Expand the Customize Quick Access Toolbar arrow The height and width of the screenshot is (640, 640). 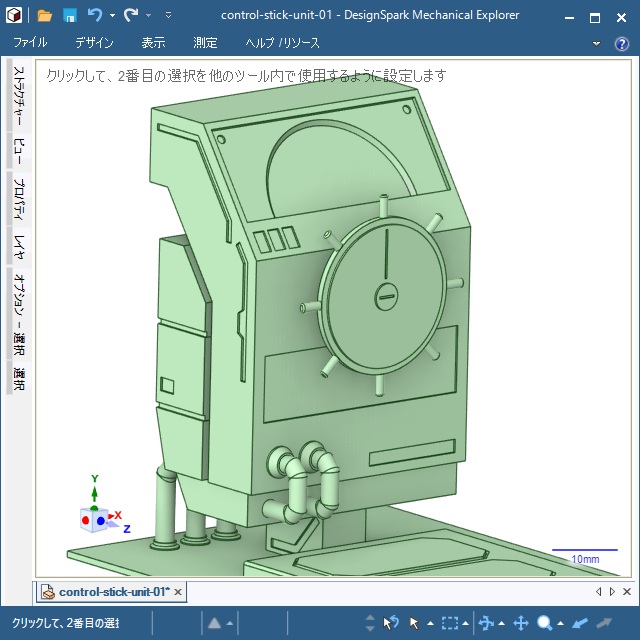pyautogui.click(x=168, y=16)
